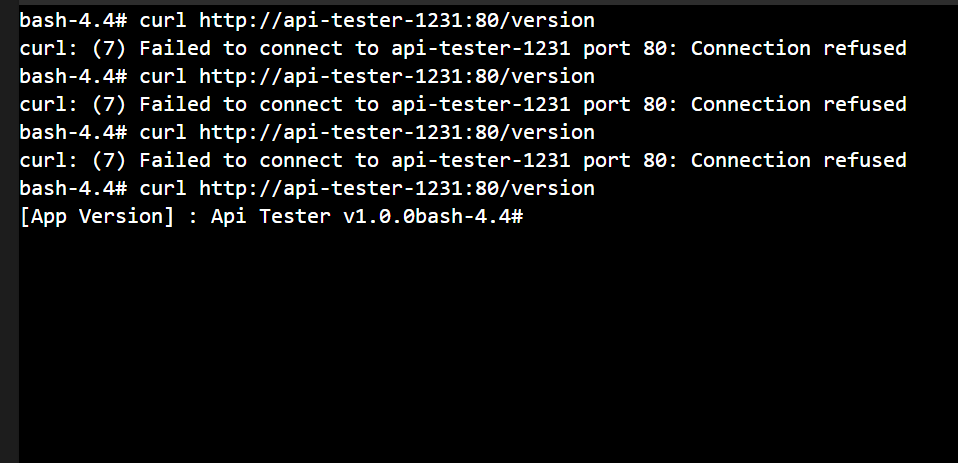This screenshot has height=463, width=958.
Task: Click Connection refused in the third error line
Action: tap(799, 160)
